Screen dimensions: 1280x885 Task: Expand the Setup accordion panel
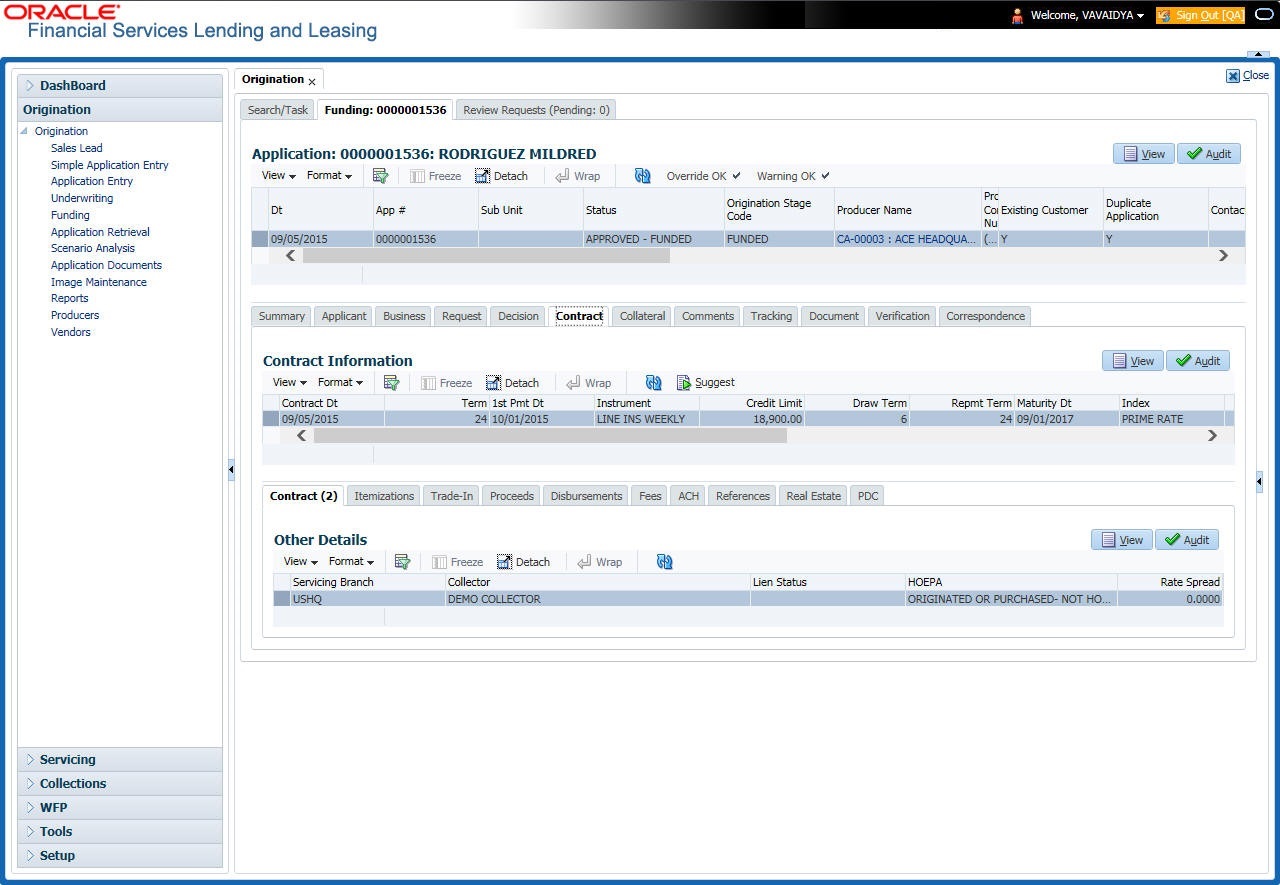tap(120, 856)
